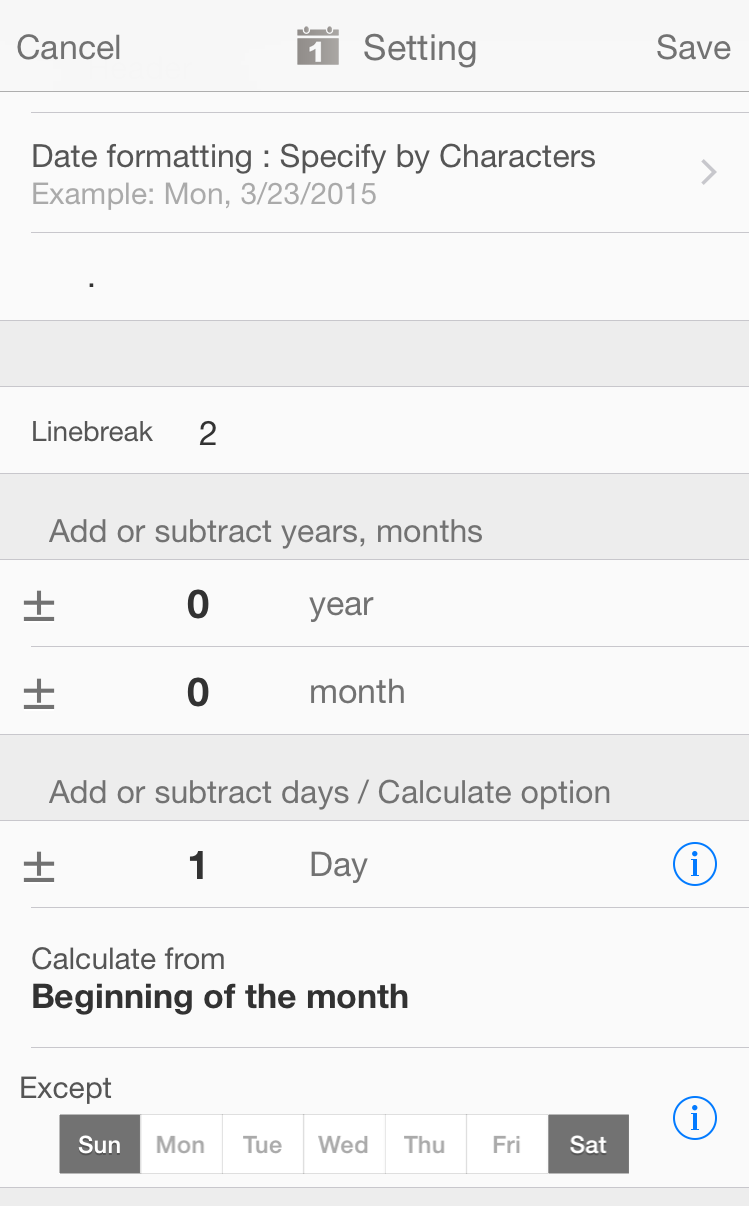Show info about the Except weekdays option

(695, 1118)
